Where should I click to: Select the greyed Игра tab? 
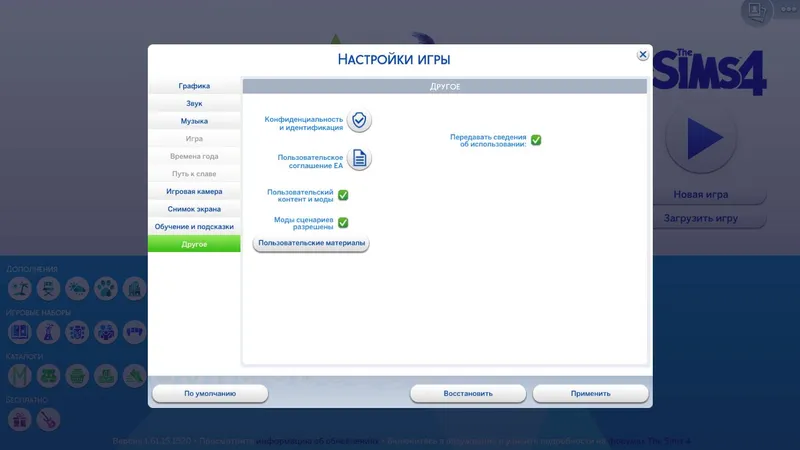(x=194, y=139)
